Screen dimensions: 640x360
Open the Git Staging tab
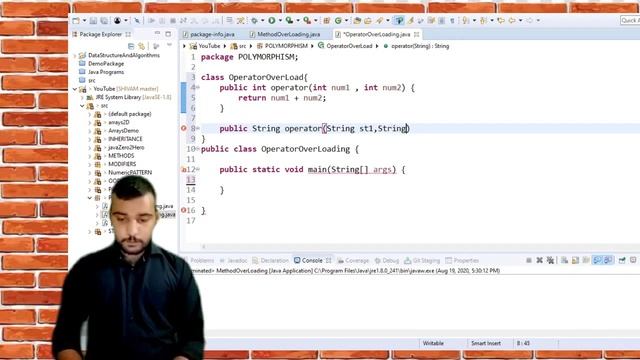(x=422, y=260)
